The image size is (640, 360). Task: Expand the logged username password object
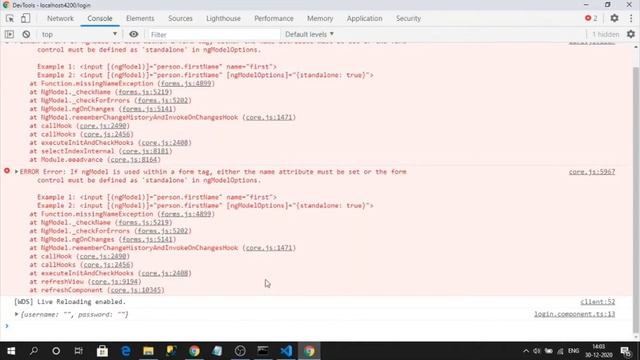coord(16,314)
